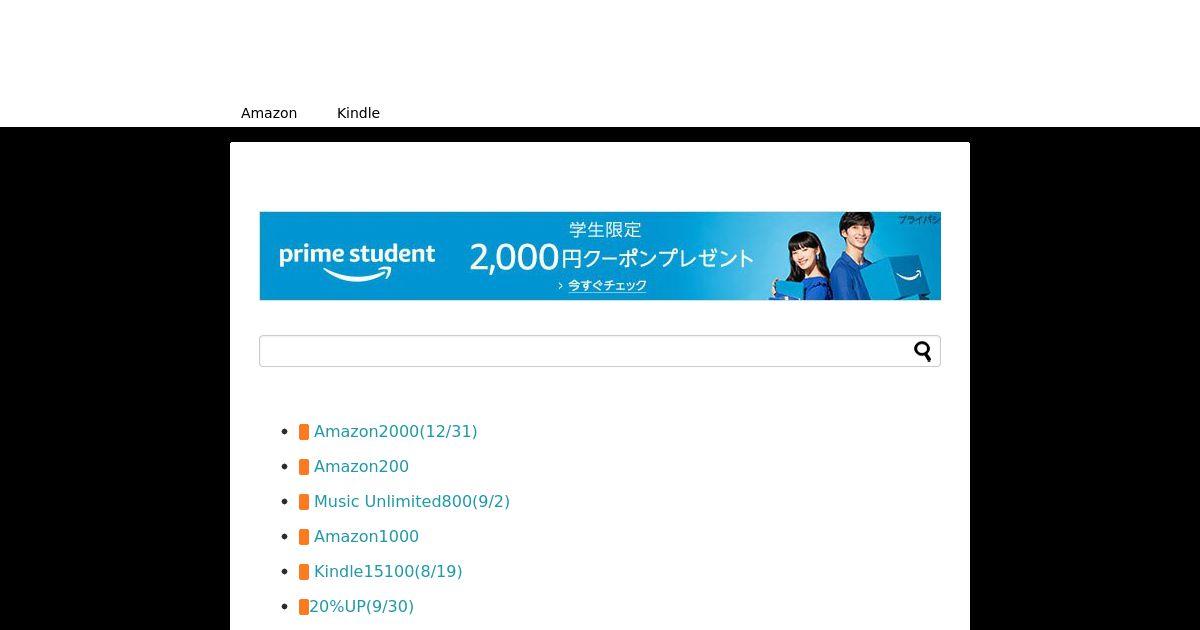The width and height of the screenshot is (1200, 630).
Task: Click orange marker beside Amazon2000(12/31)
Action: pos(304,432)
